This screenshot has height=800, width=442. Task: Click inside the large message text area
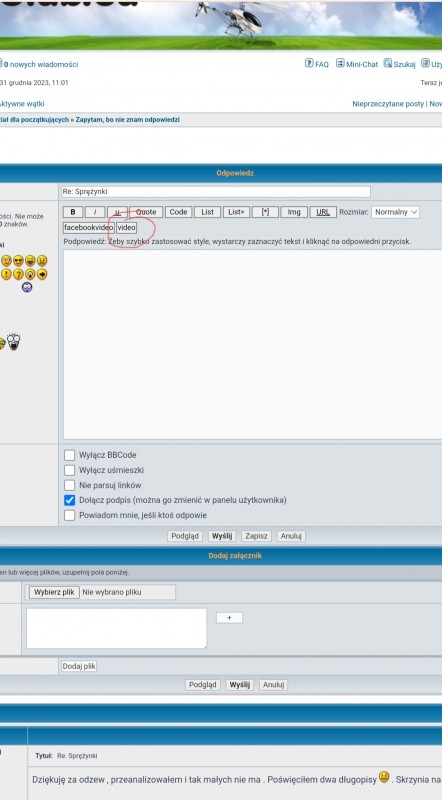[x=253, y=344]
